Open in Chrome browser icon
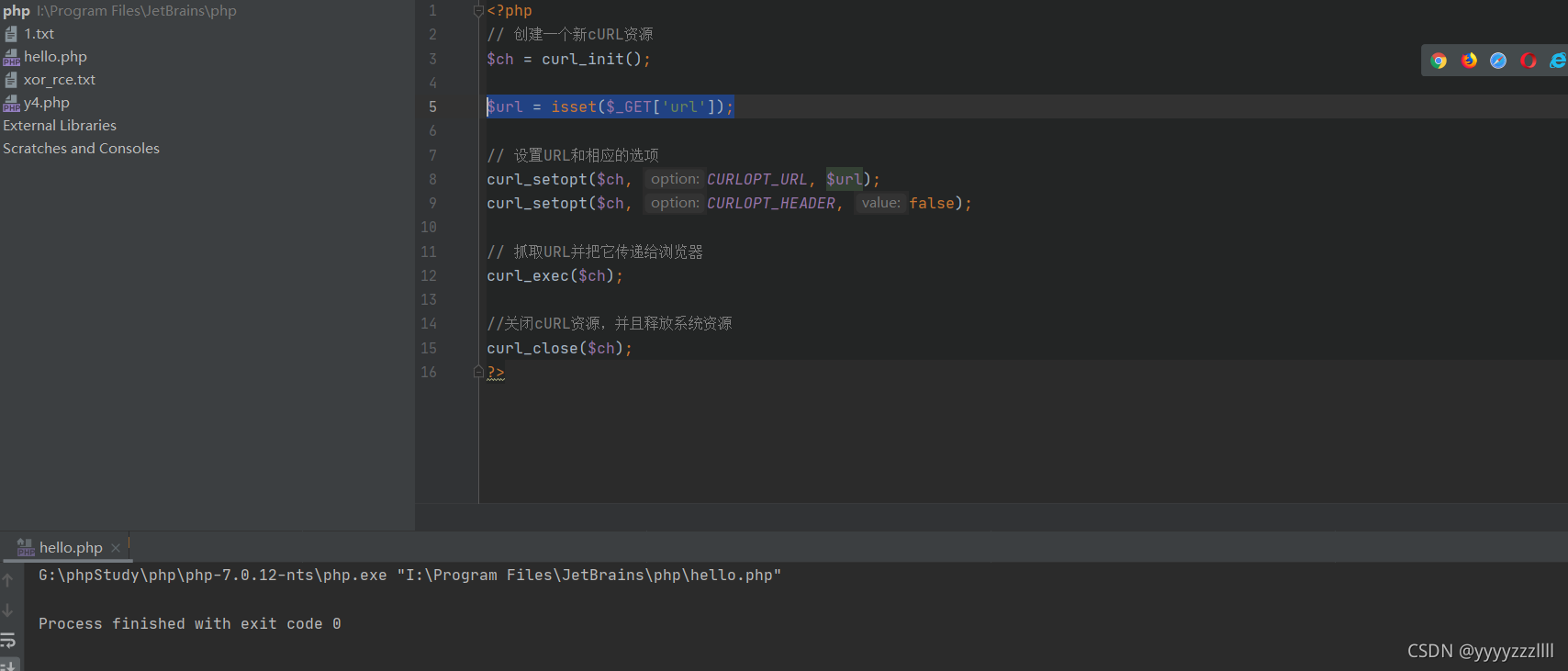Viewport: 1568px width, 671px height. tap(1439, 61)
